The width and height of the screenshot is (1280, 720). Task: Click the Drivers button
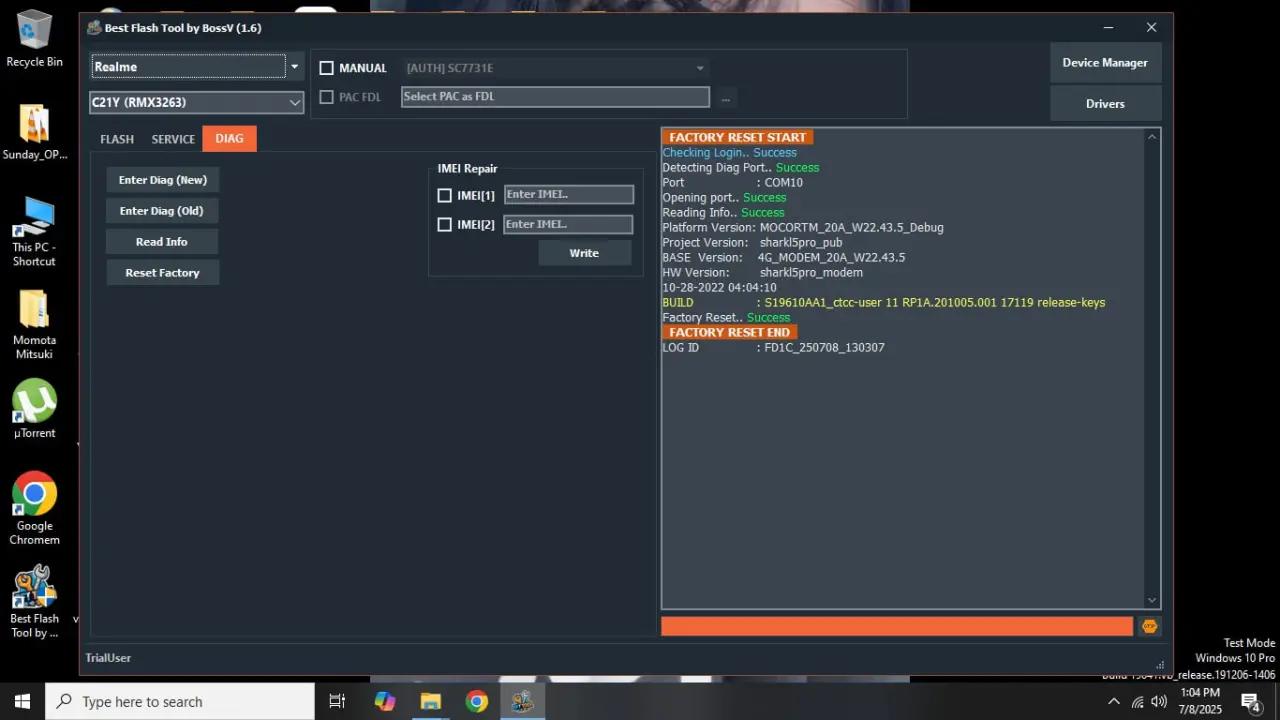(x=1105, y=103)
